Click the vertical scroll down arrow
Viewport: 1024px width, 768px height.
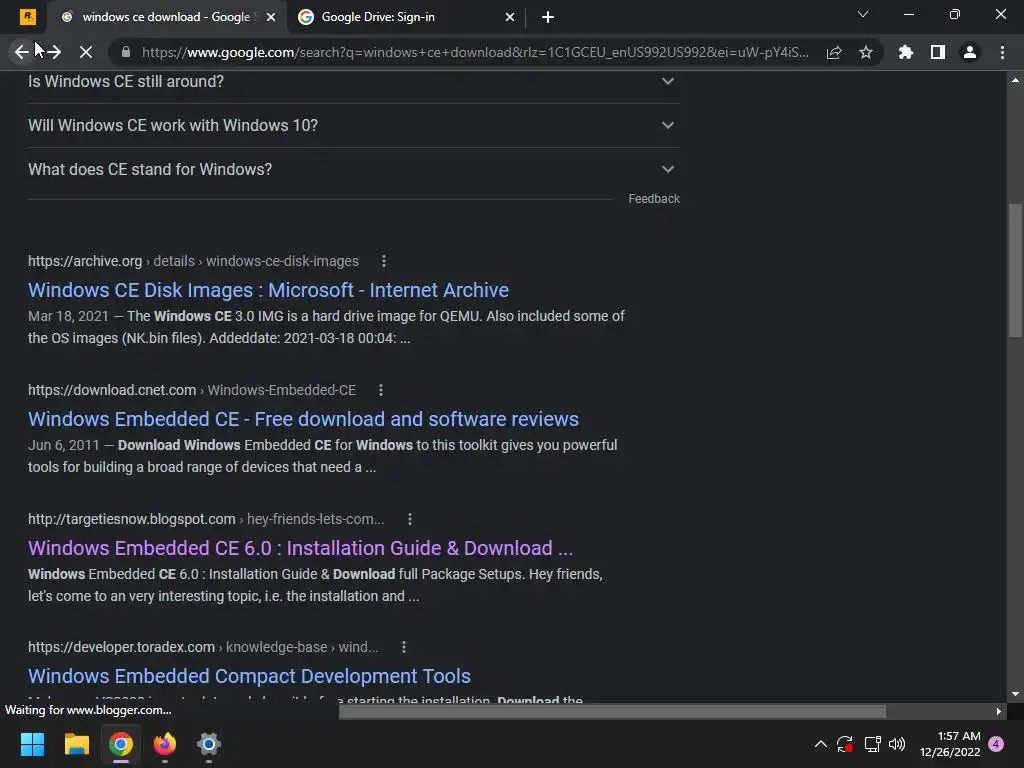coord(1015,694)
